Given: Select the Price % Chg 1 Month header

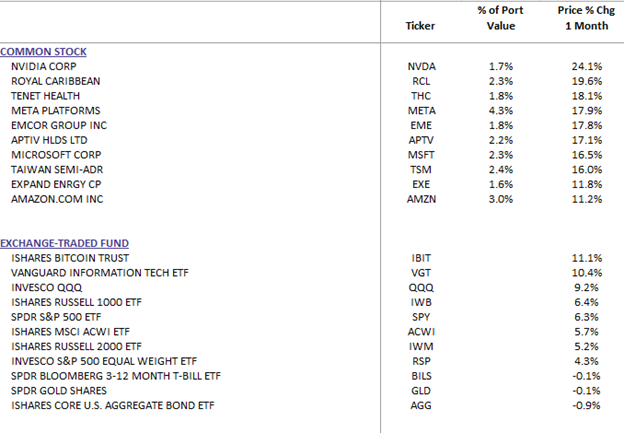Looking at the screenshot, I should 587,18.
